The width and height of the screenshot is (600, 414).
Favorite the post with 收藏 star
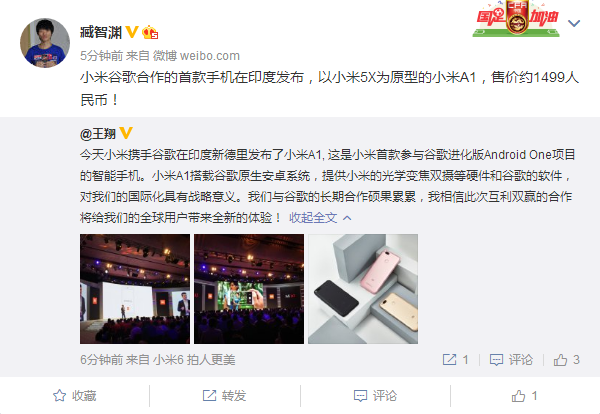[x=75, y=396]
